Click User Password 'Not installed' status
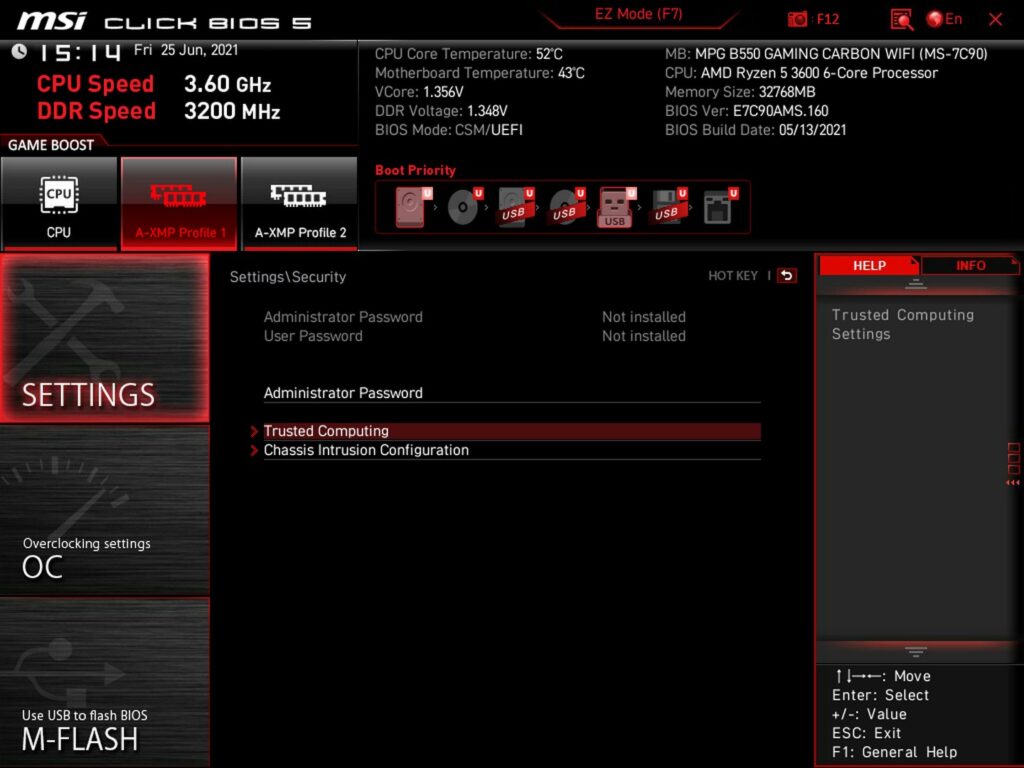The image size is (1024, 768). pyautogui.click(x=644, y=336)
